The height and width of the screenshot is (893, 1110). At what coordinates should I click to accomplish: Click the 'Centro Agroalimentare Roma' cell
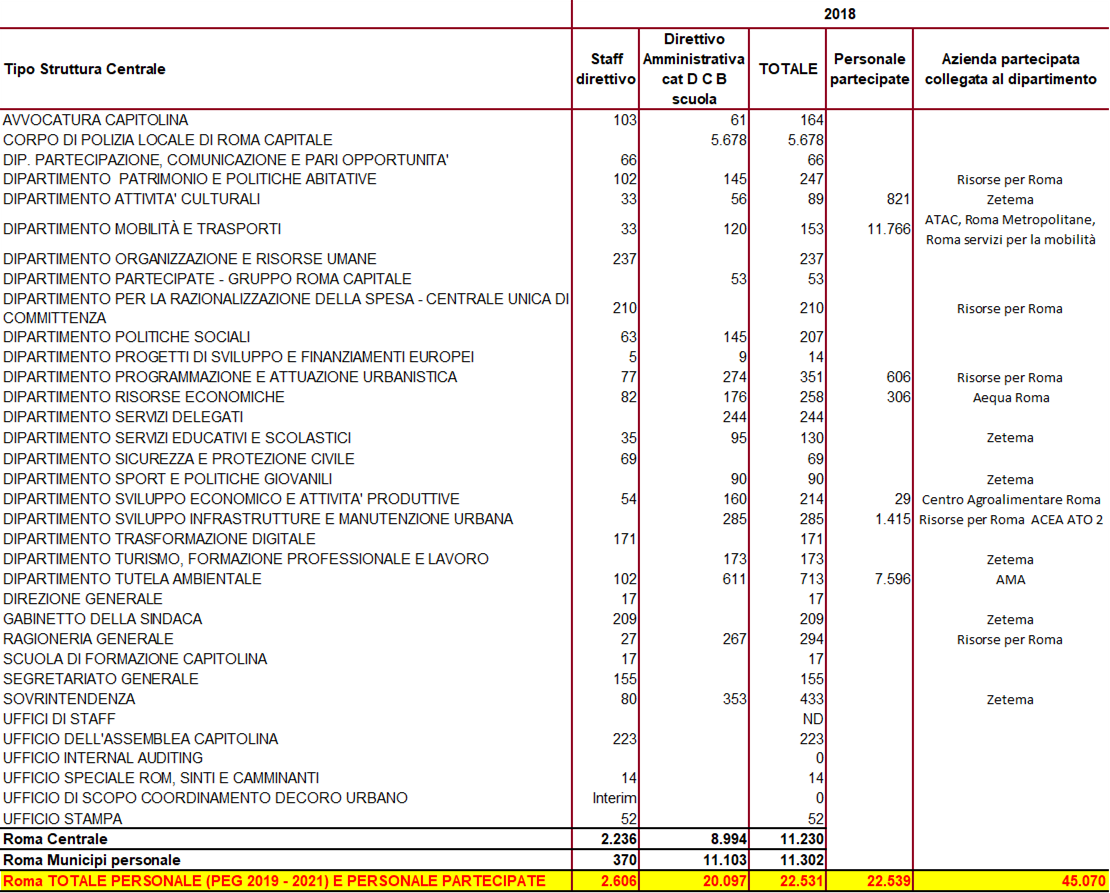coord(1011,499)
